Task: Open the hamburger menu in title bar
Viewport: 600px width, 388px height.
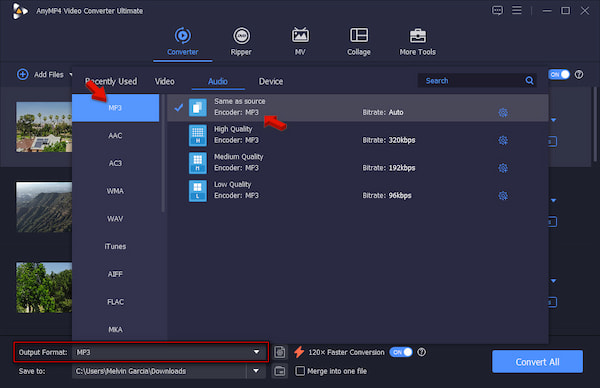Action: (517, 10)
